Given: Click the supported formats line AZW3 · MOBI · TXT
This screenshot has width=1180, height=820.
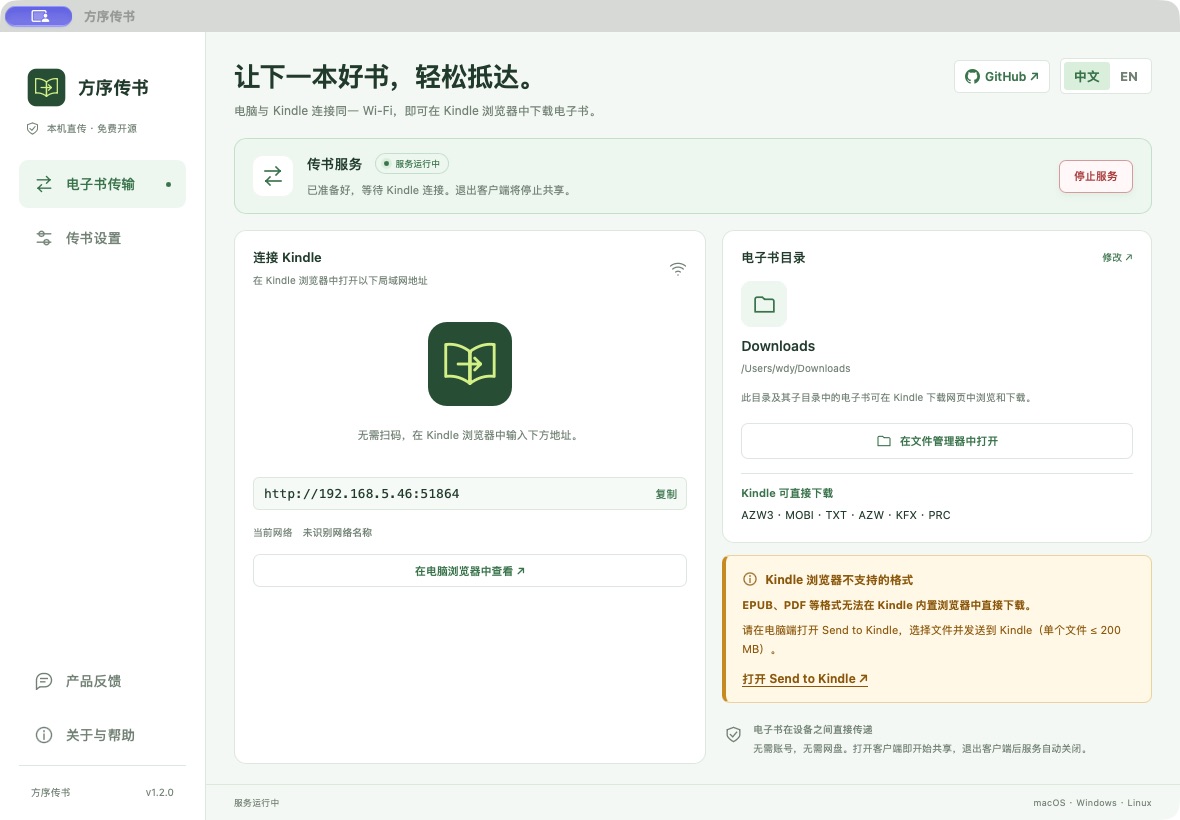Looking at the screenshot, I should point(846,515).
